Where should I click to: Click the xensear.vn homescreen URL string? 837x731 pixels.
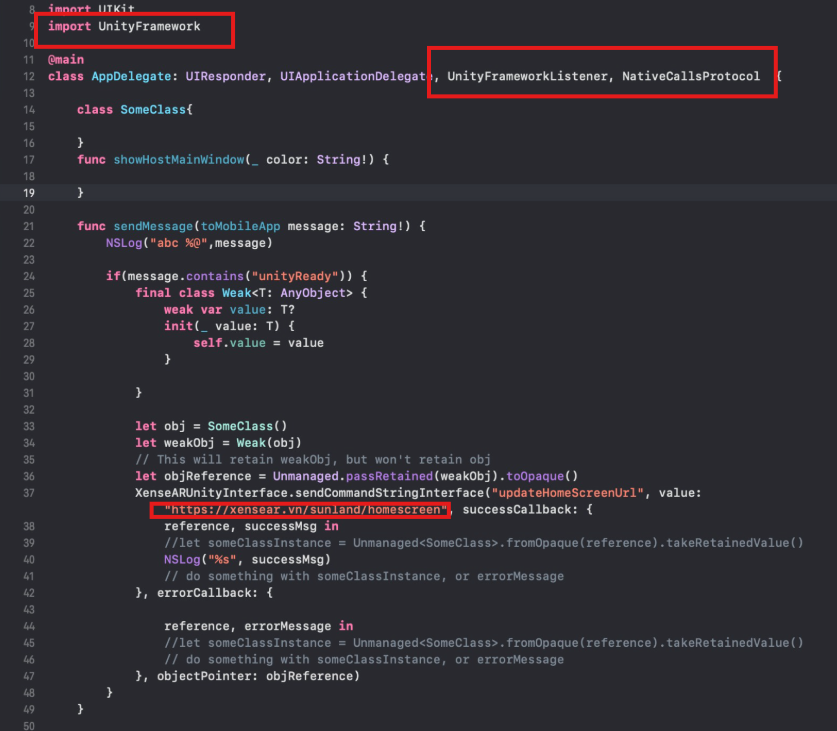(x=301, y=510)
